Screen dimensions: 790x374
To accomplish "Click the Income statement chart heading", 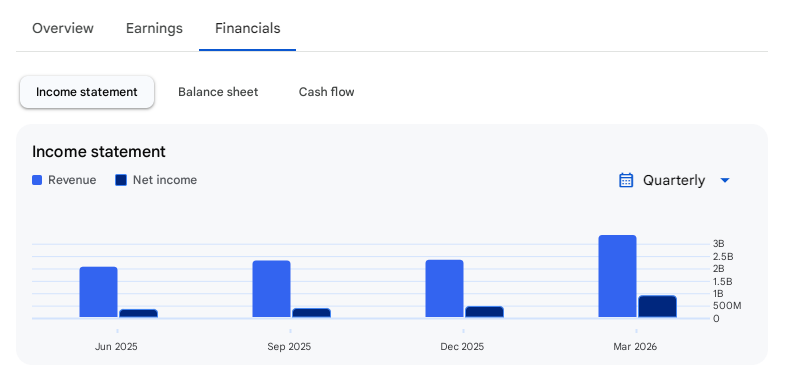I will tap(99, 151).
